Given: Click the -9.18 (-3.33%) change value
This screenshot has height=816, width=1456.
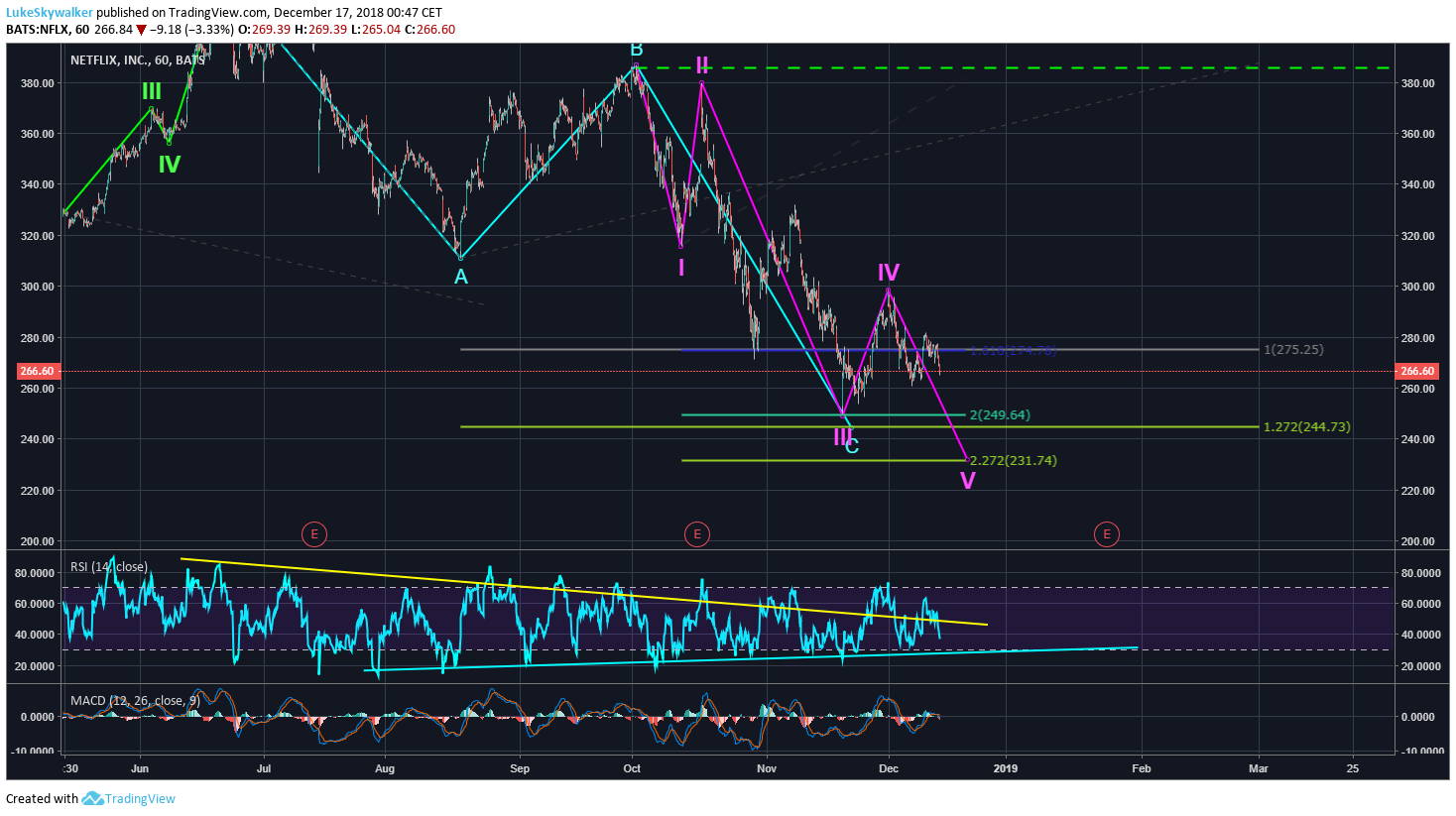Looking at the screenshot, I should pos(192,30).
